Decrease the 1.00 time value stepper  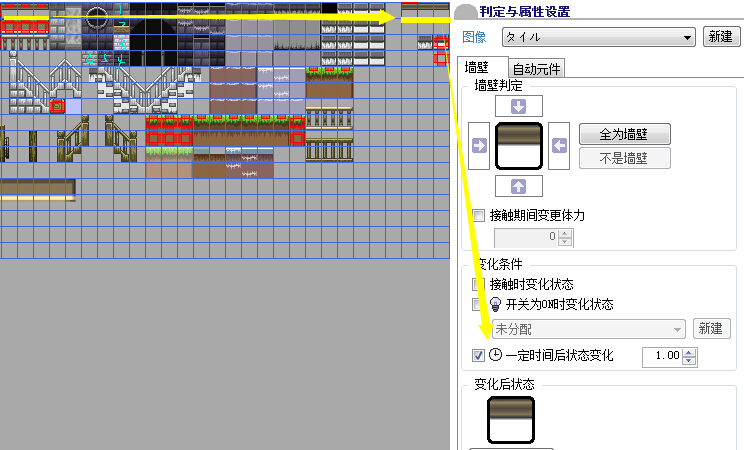coord(689,361)
